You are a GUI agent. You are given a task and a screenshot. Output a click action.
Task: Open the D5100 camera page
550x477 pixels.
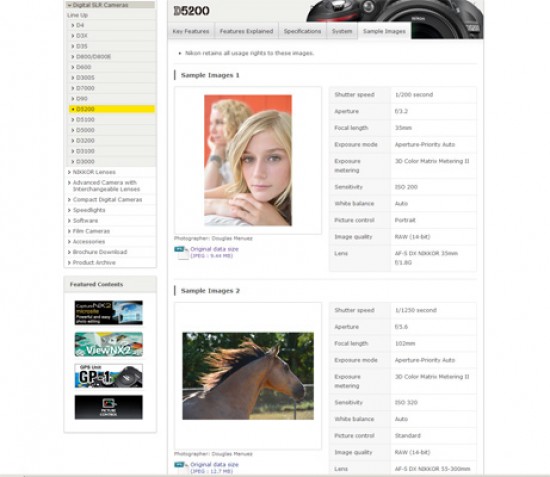[85, 120]
